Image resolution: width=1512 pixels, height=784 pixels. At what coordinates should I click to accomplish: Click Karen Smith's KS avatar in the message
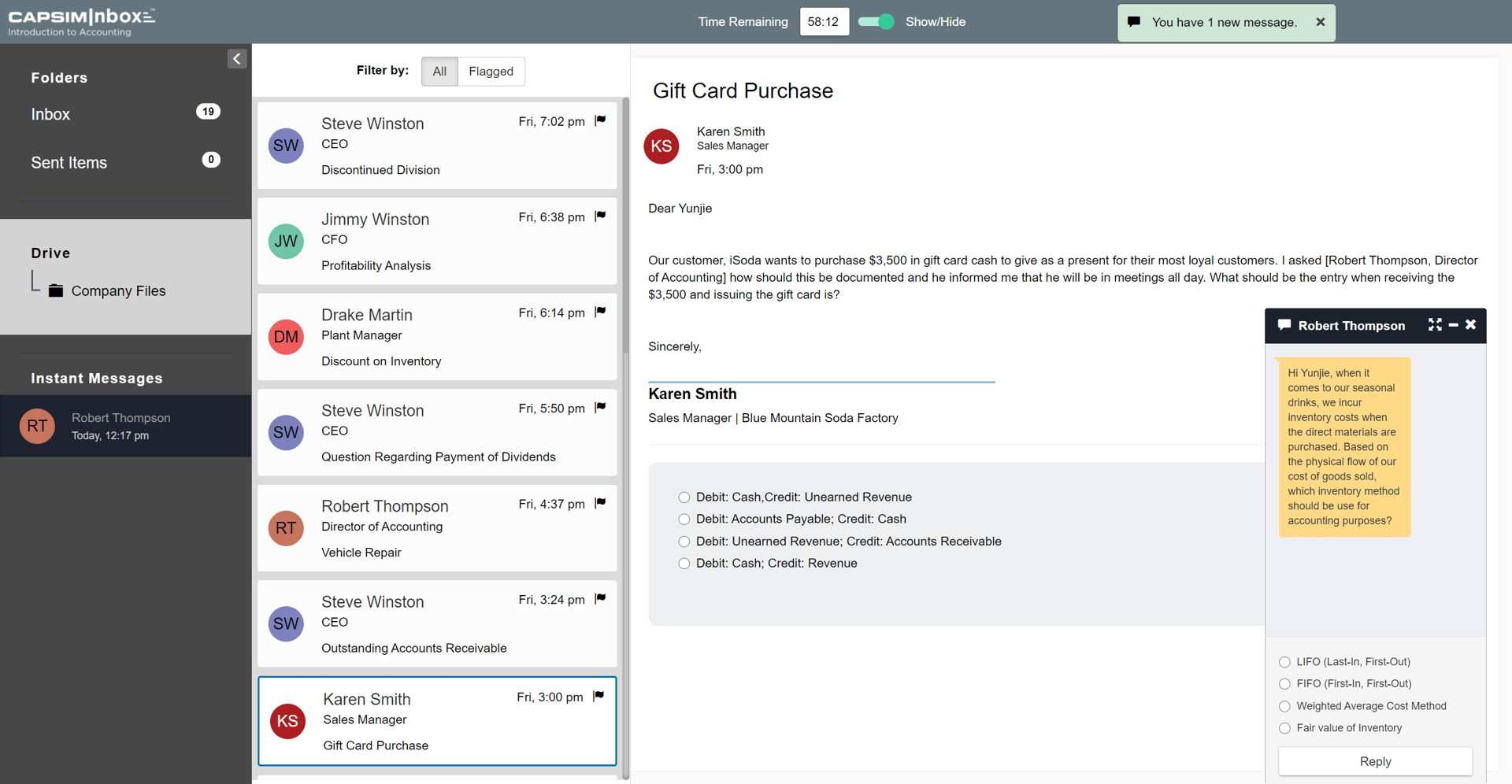pos(661,146)
